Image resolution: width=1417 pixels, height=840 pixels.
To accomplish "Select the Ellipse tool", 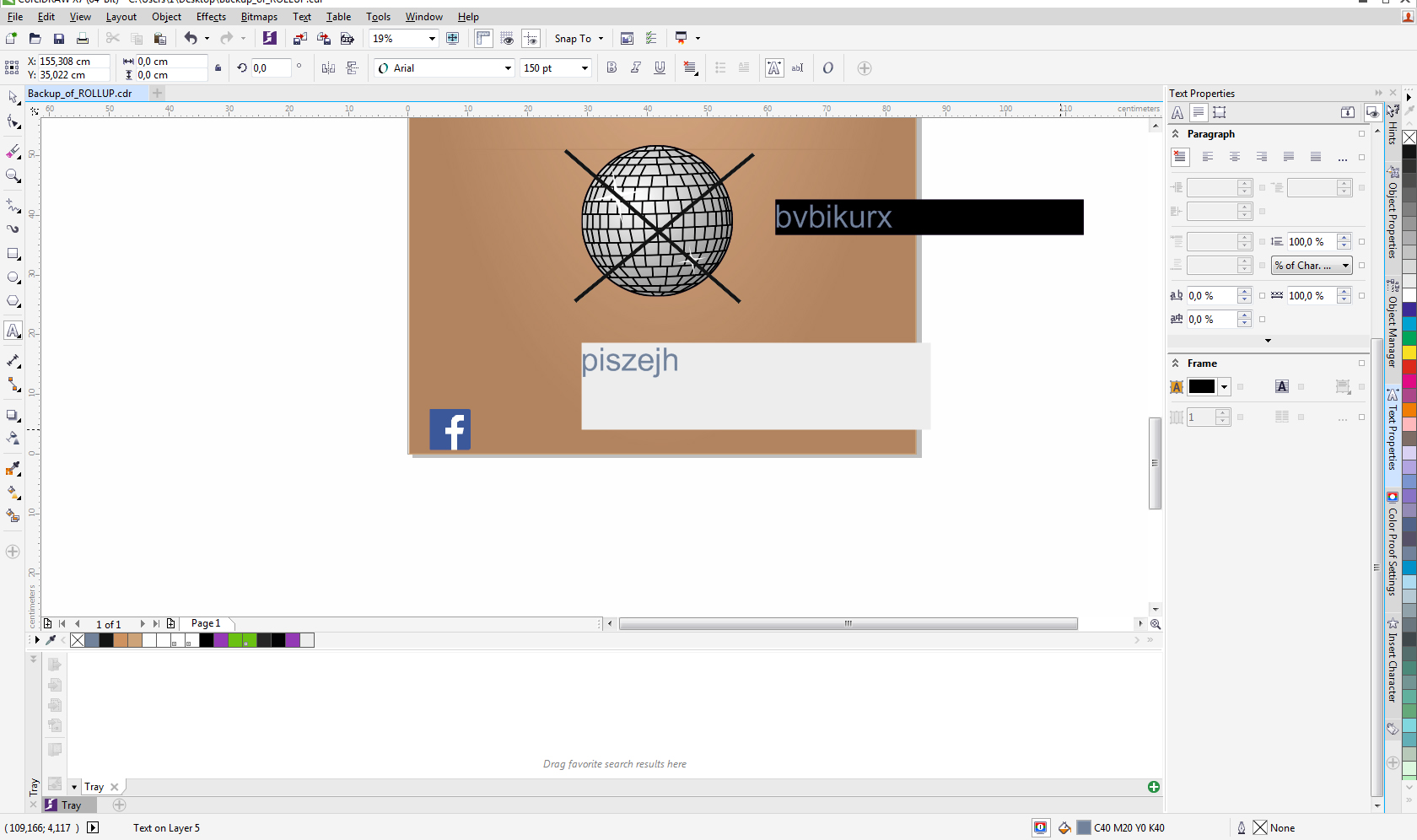I will point(13,277).
